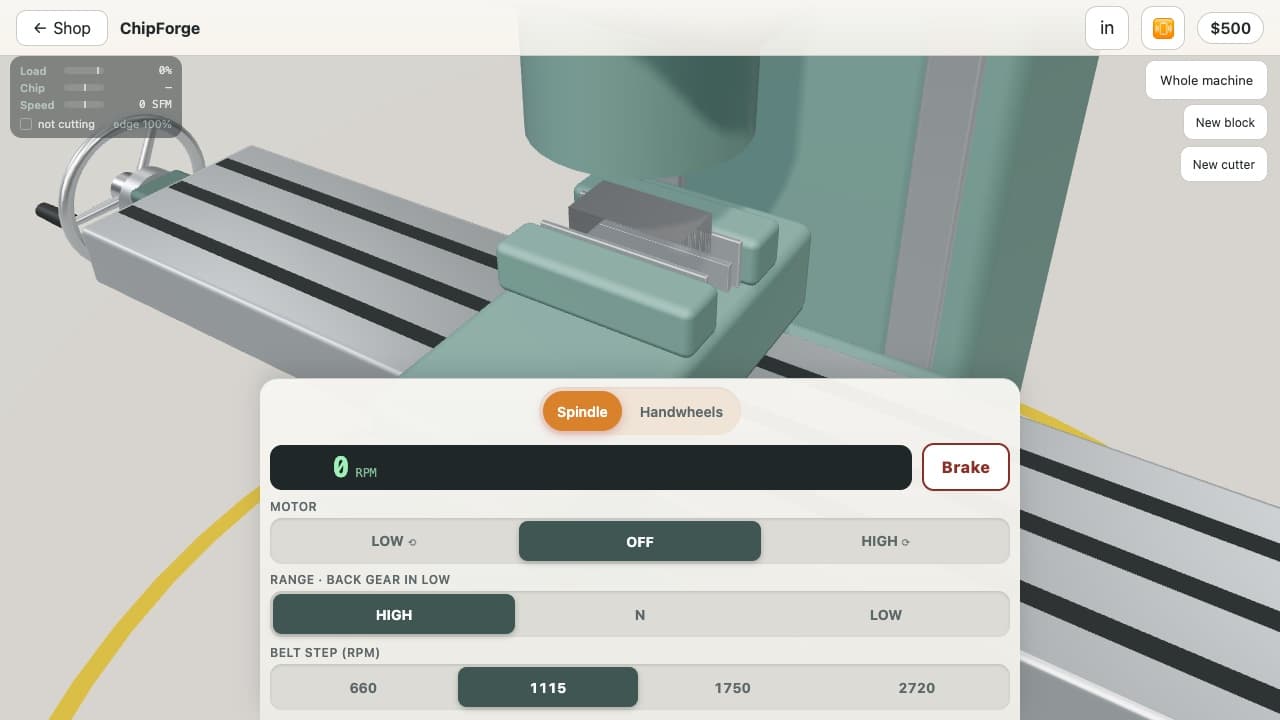Set motor to OFF

tap(640, 541)
